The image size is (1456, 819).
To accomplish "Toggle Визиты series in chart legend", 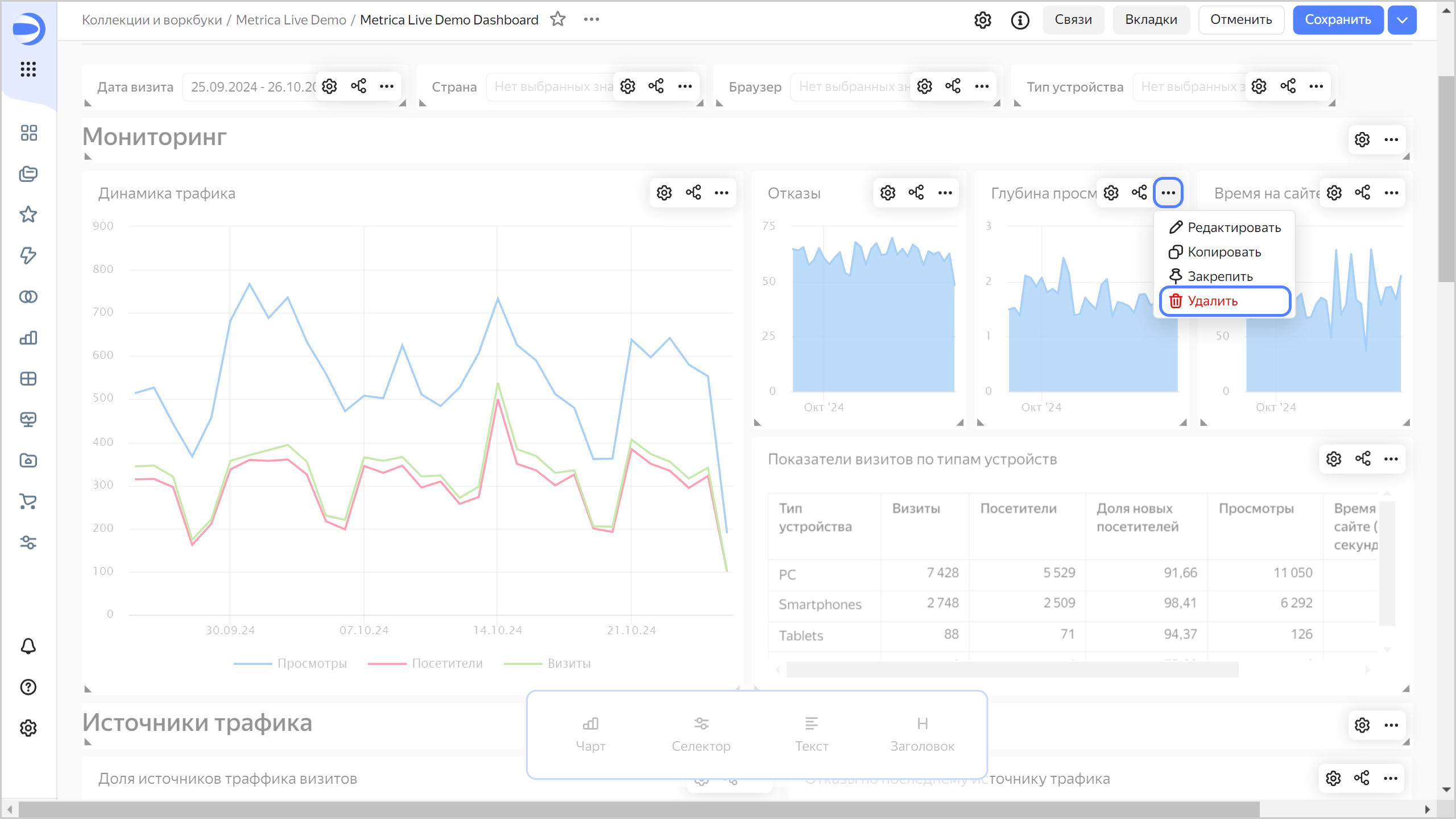I will [x=569, y=663].
